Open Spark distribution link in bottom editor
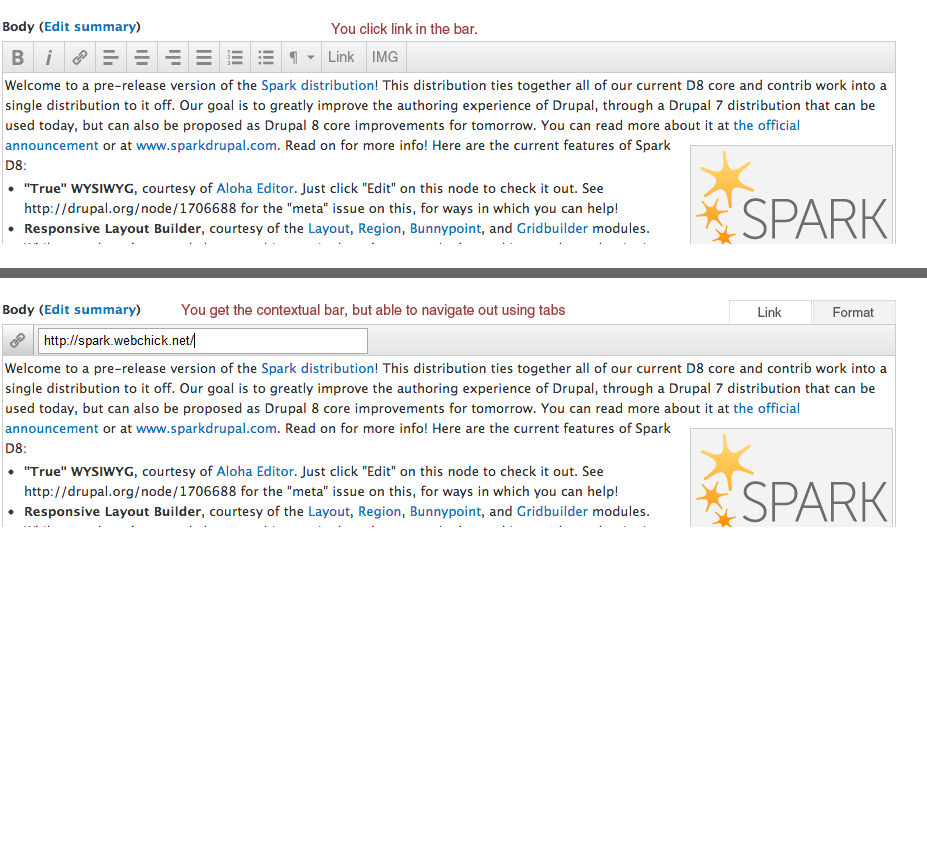This screenshot has height=842, width=927. click(x=318, y=368)
